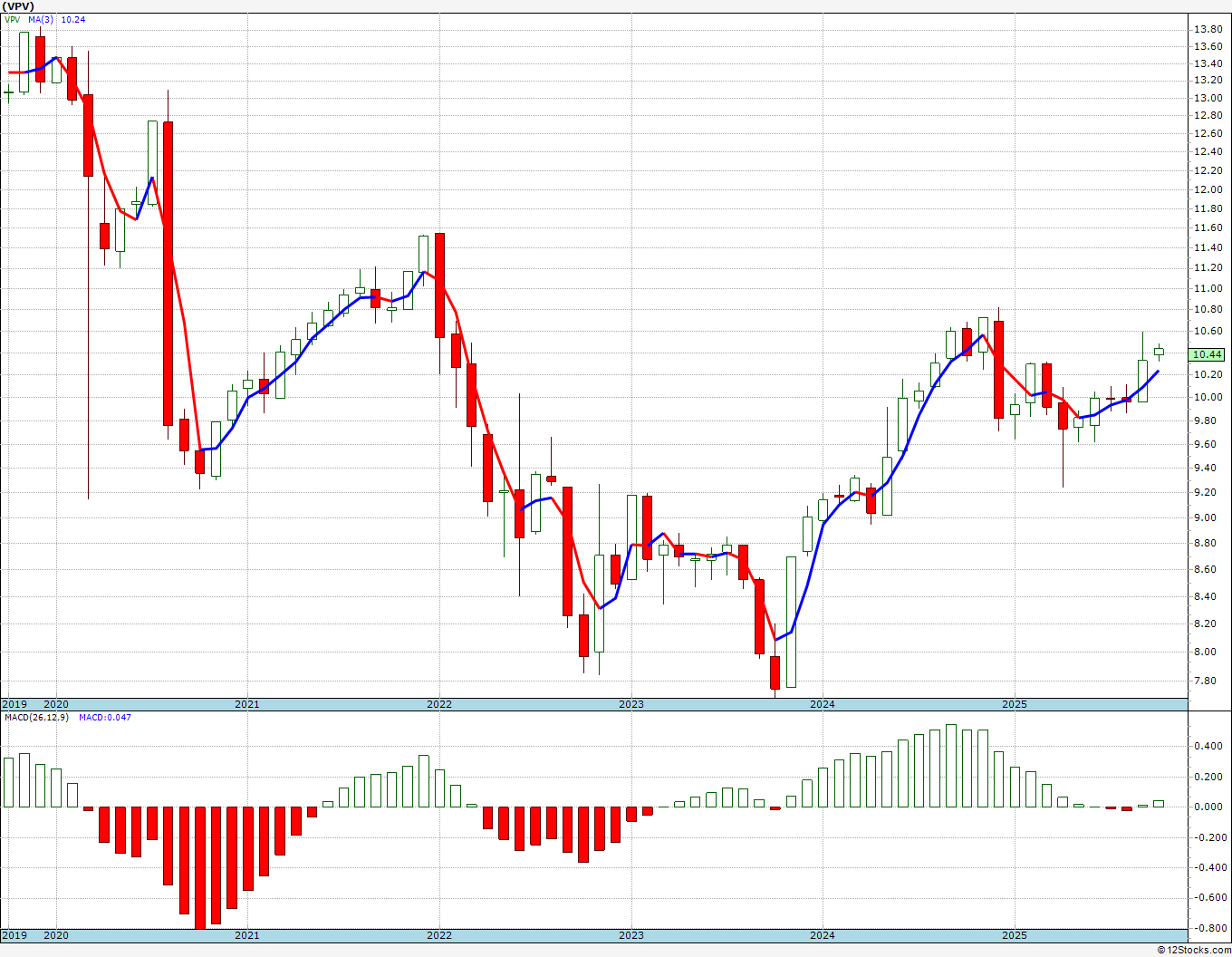Click the MACD(26,12,9) indicator label

[37, 718]
